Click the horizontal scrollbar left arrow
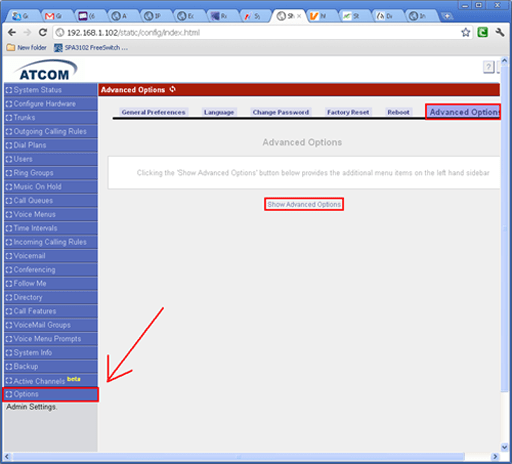This screenshot has width=512, height=464. 7,456
